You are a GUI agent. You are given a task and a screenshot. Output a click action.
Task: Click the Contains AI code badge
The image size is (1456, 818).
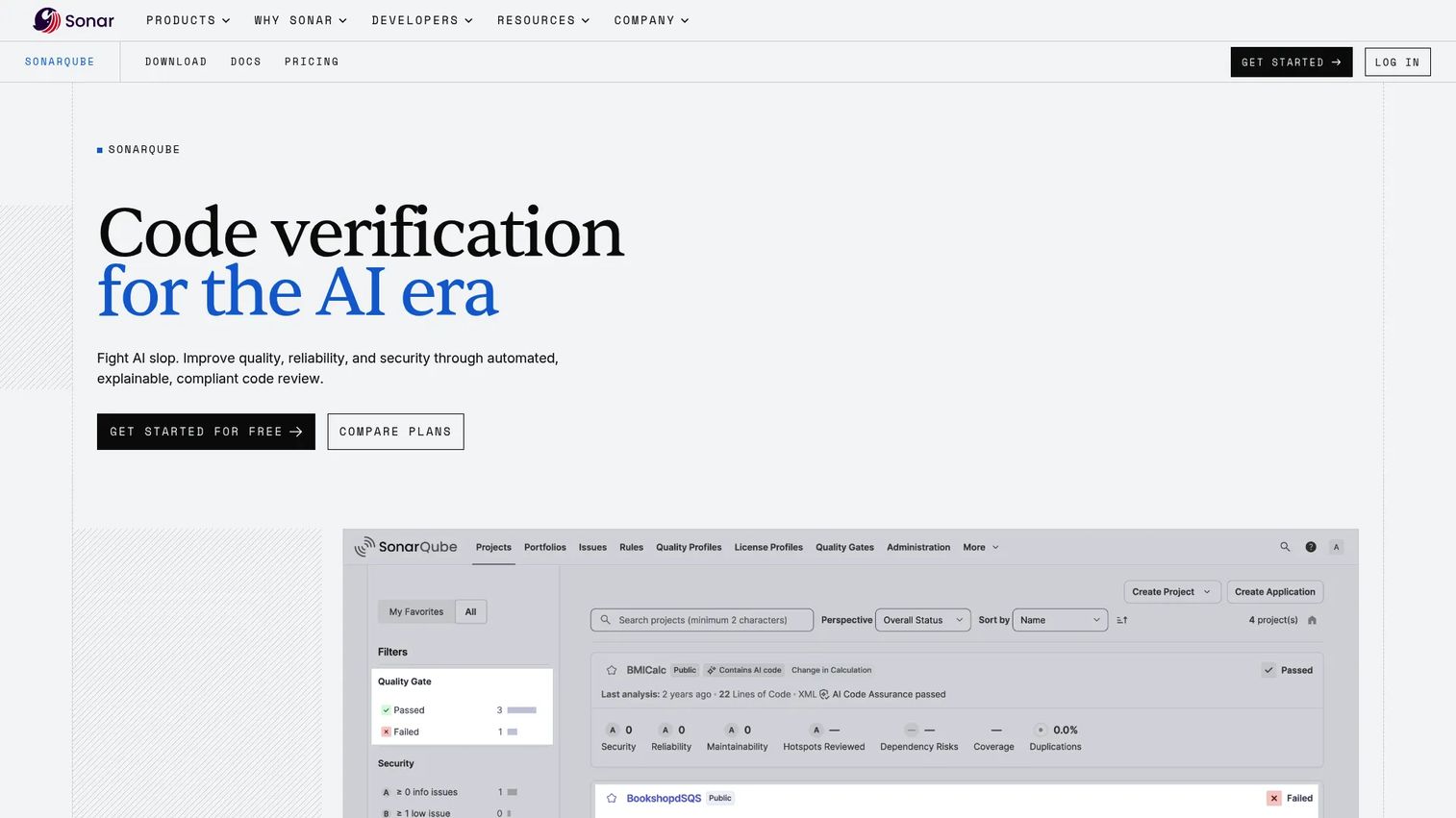click(744, 670)
